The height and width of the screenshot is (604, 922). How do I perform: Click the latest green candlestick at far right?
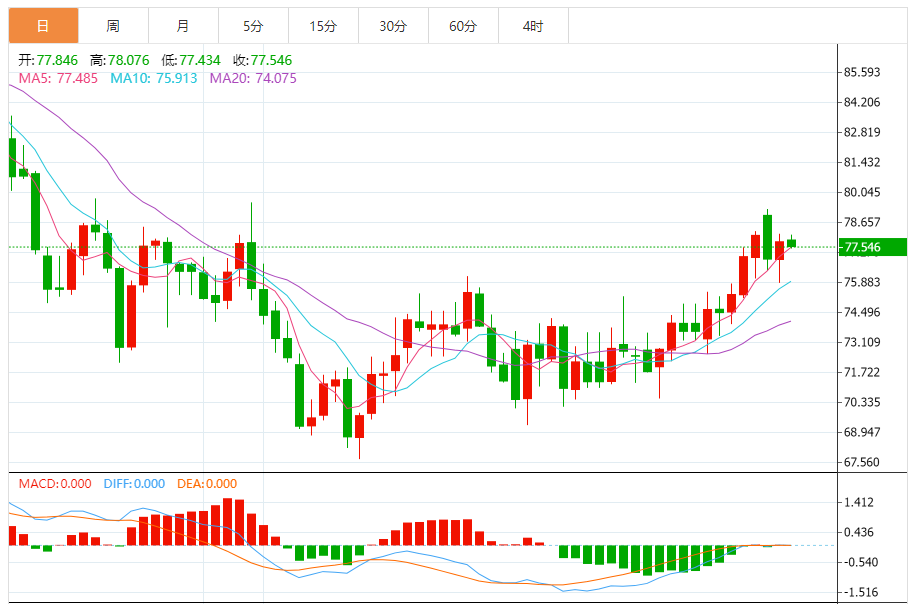791,243
